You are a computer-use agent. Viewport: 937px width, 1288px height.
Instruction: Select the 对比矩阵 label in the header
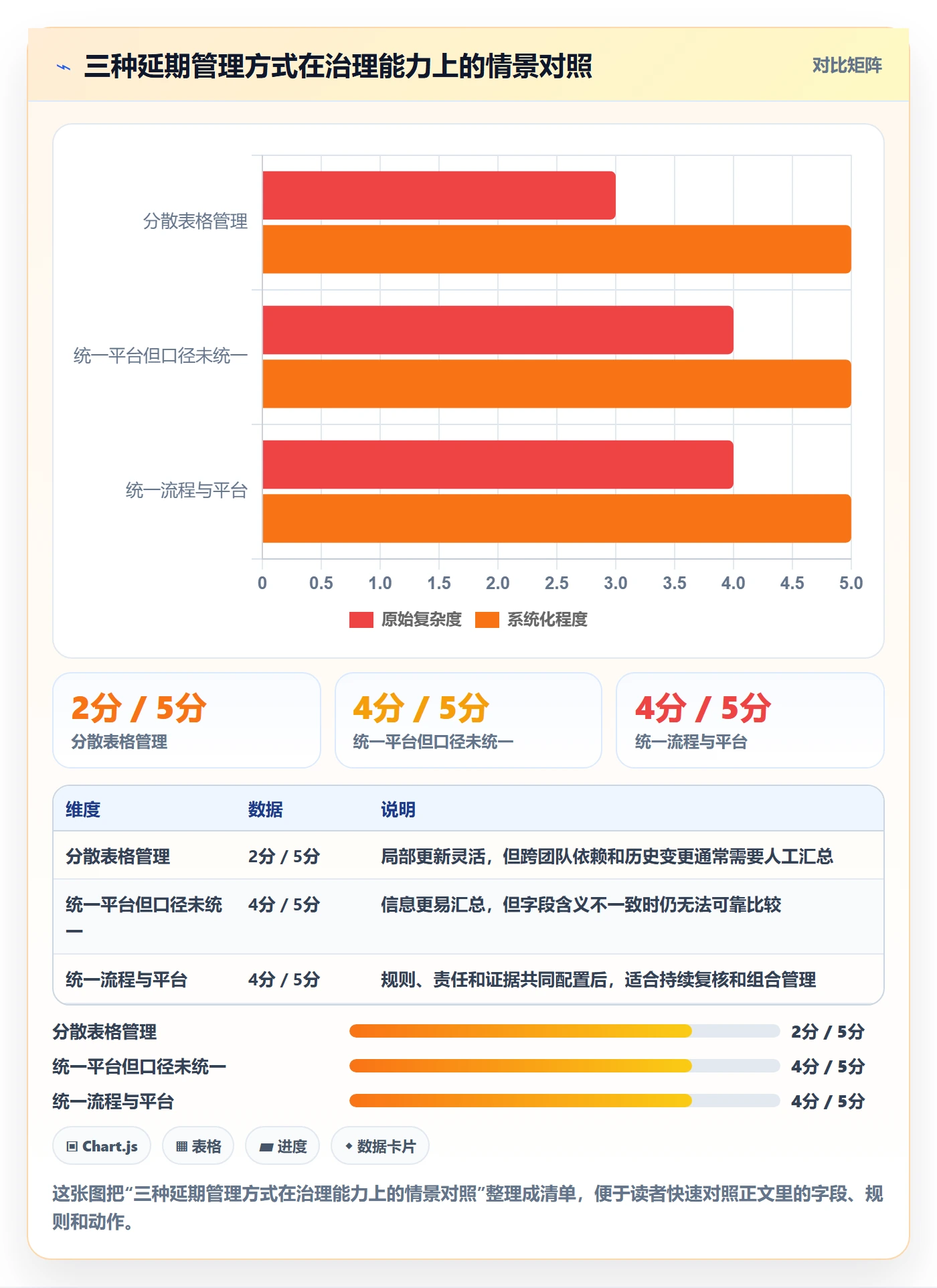(847, 65)
